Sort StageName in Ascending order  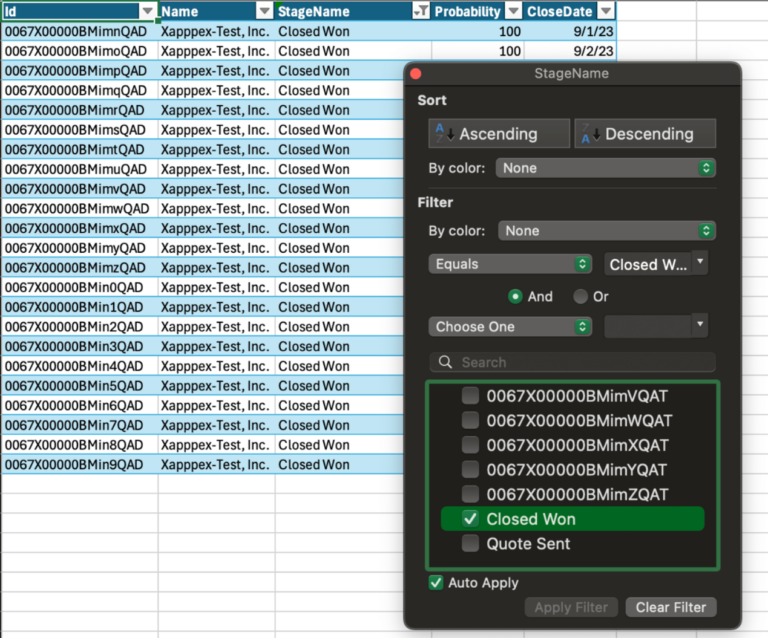click(x=499, y=134)
